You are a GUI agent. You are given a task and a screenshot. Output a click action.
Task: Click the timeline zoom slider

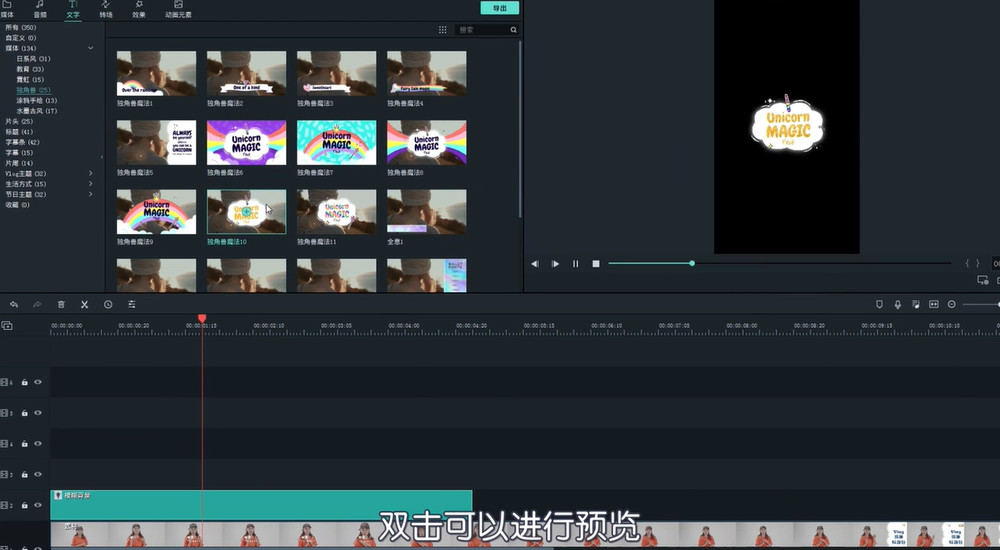point(981,305)
